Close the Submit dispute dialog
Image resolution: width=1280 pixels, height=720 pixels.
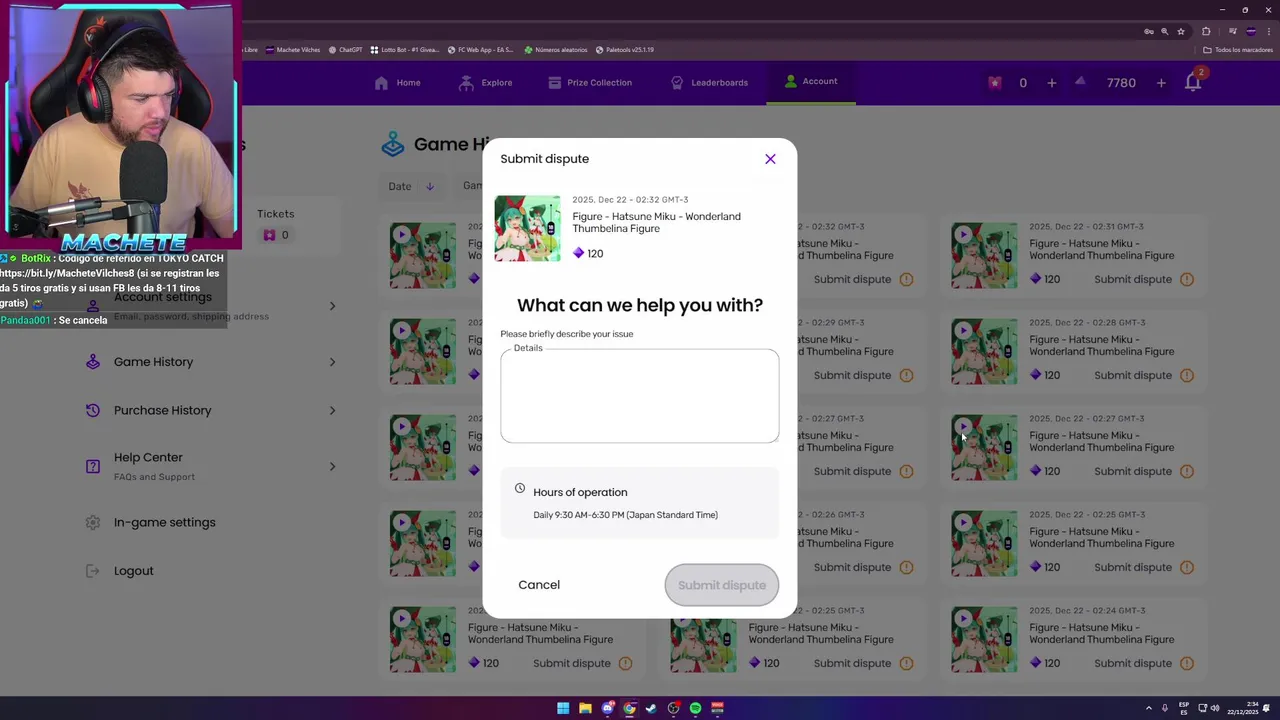(x=770, y=159)
